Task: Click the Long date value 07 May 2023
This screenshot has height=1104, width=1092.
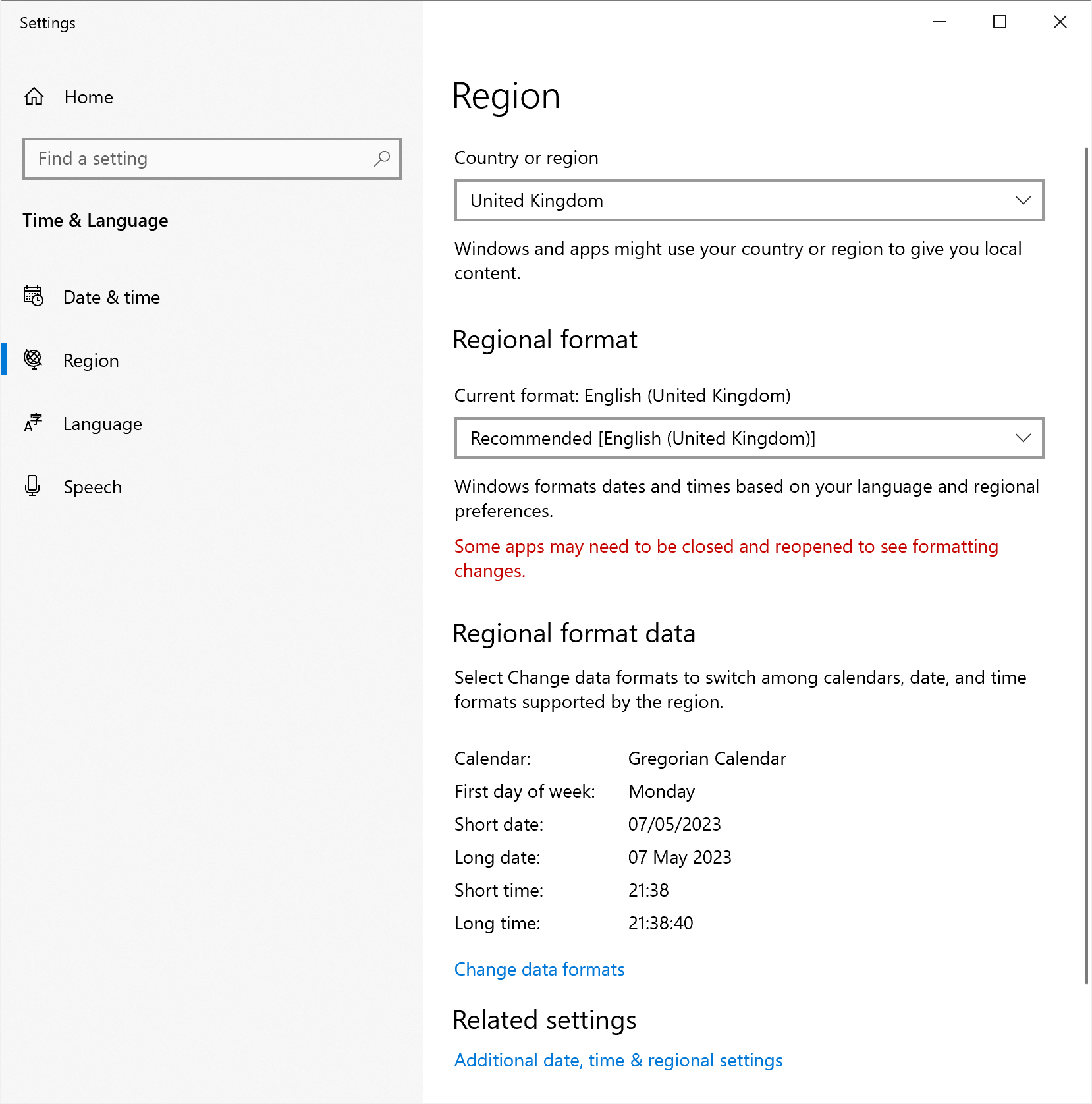Action: [680, 857]
